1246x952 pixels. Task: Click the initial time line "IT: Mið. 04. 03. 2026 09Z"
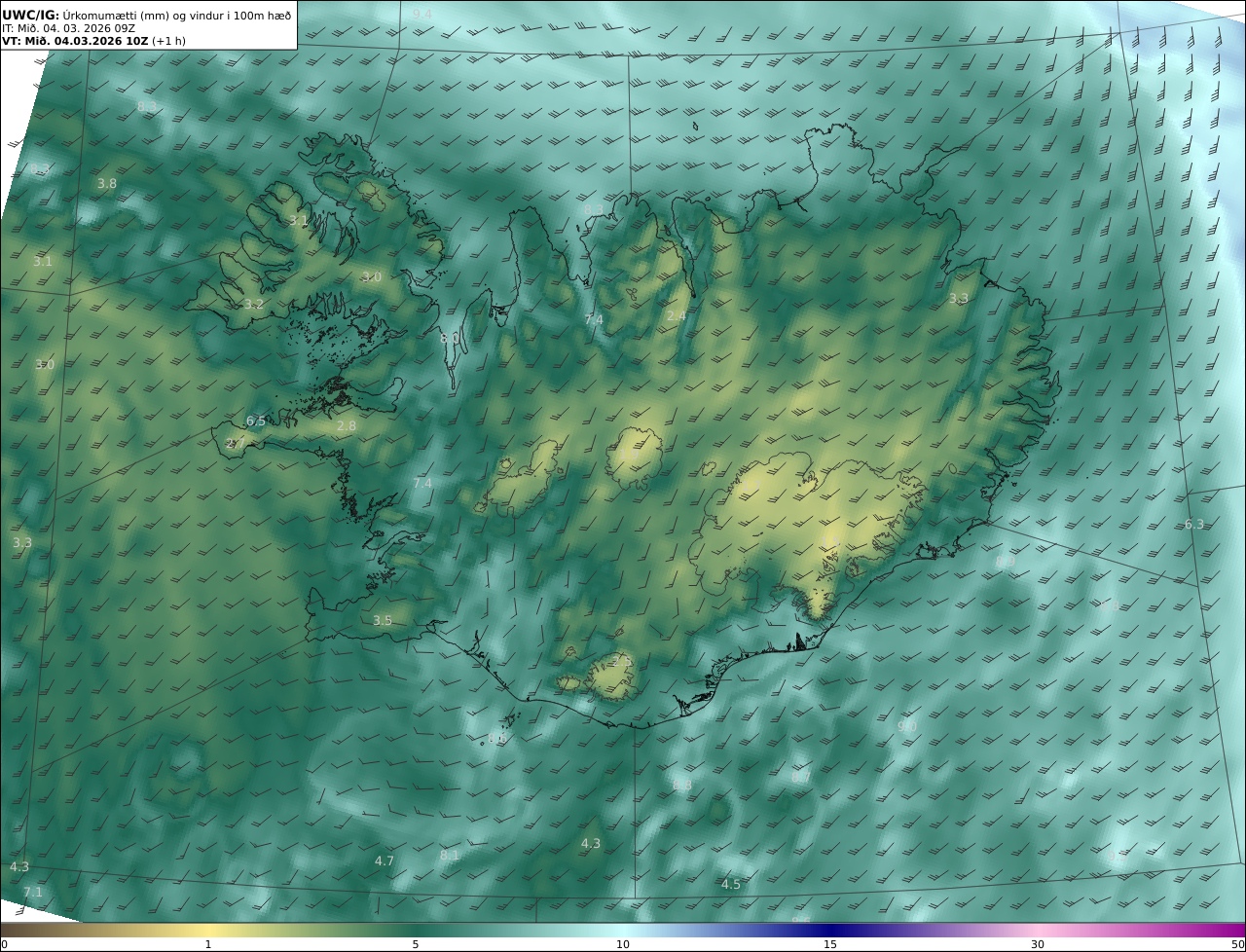pos(68,28)
